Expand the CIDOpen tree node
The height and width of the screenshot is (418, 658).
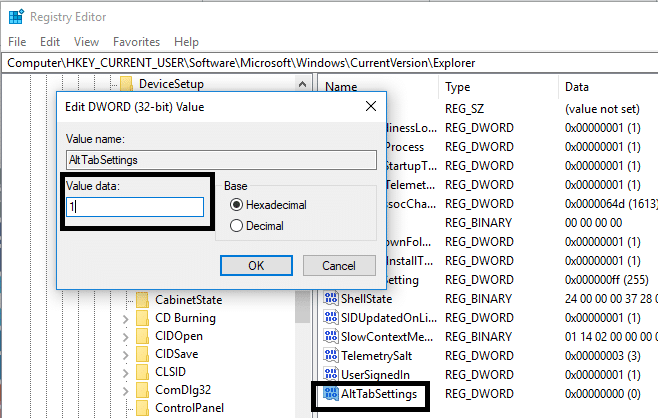pos(125,338)
